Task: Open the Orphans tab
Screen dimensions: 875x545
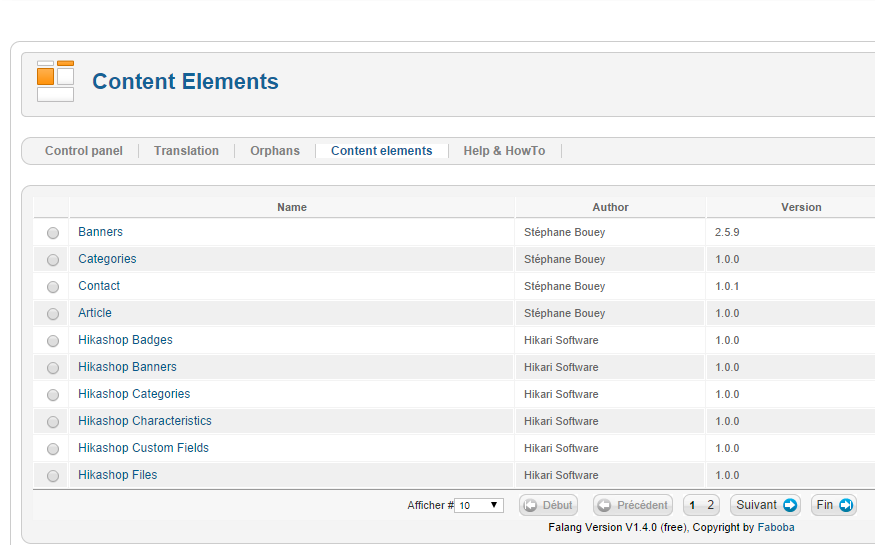Action: click(x=275, y=151)
